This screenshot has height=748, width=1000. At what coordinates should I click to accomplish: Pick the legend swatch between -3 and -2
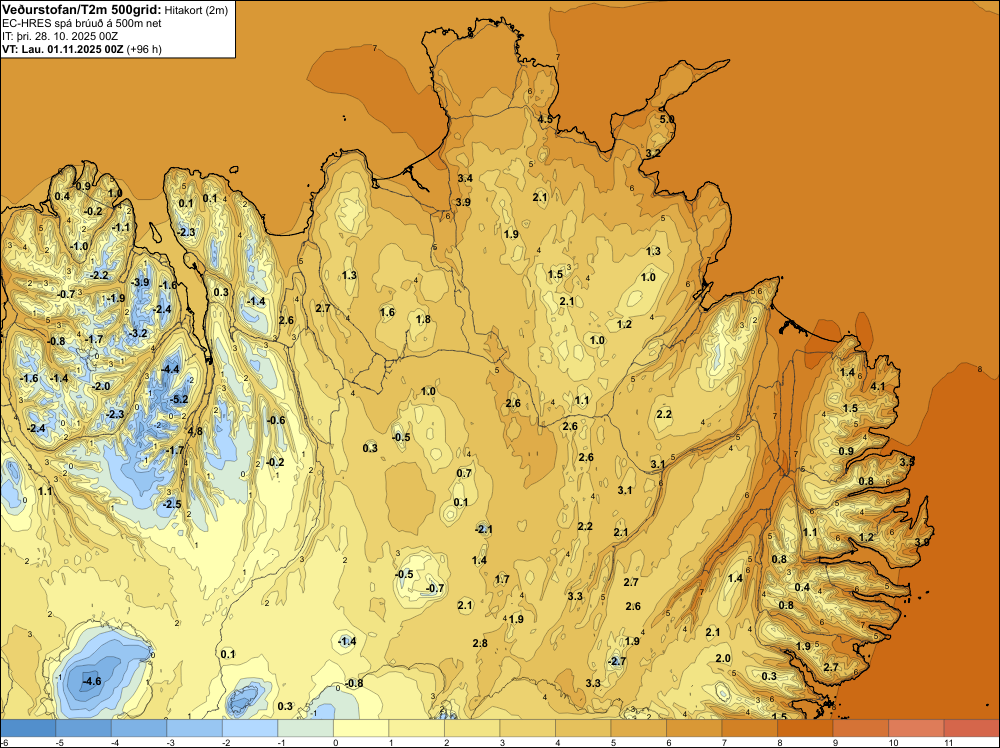click(195, 728)
